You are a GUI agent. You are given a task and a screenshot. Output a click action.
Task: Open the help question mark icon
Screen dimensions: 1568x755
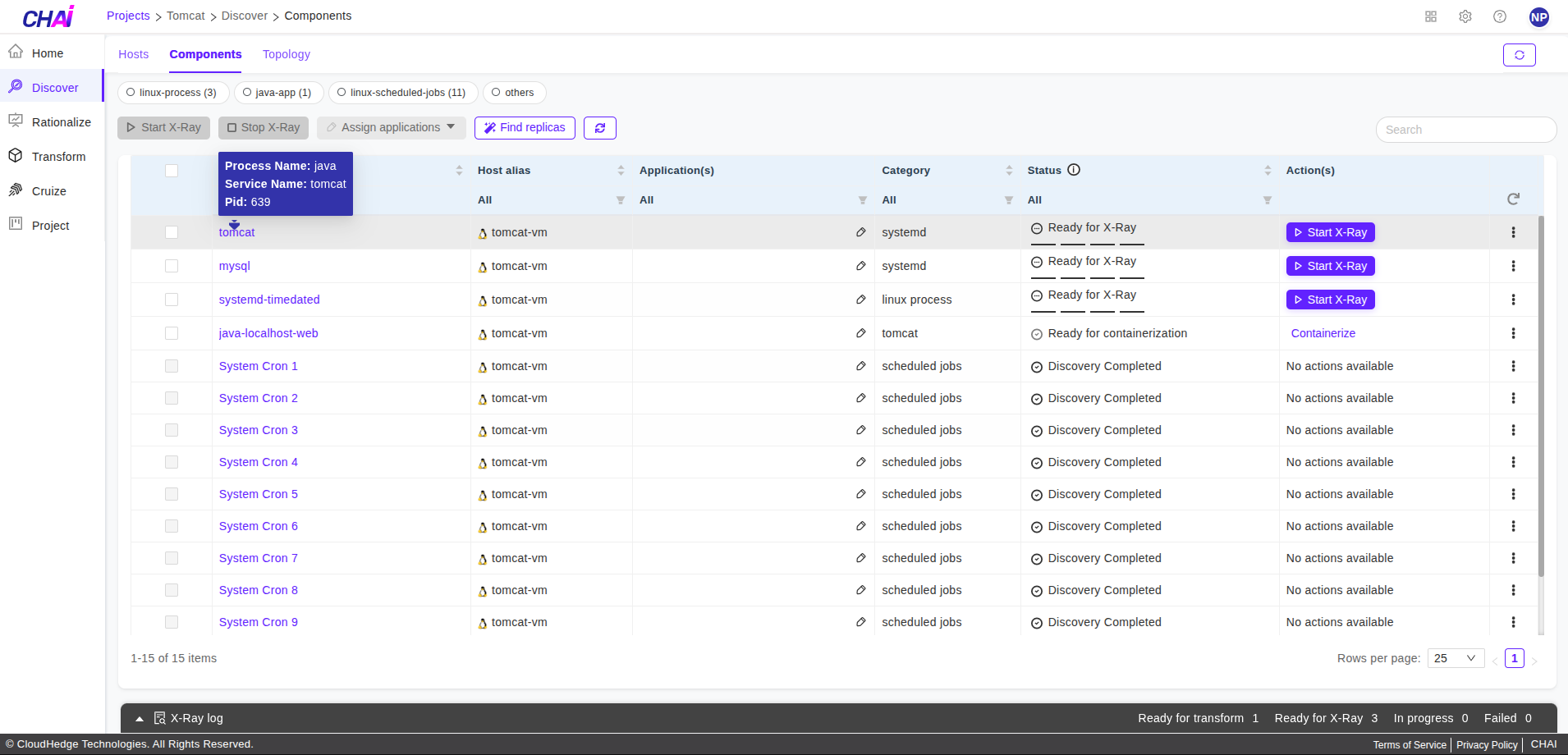1500,16
